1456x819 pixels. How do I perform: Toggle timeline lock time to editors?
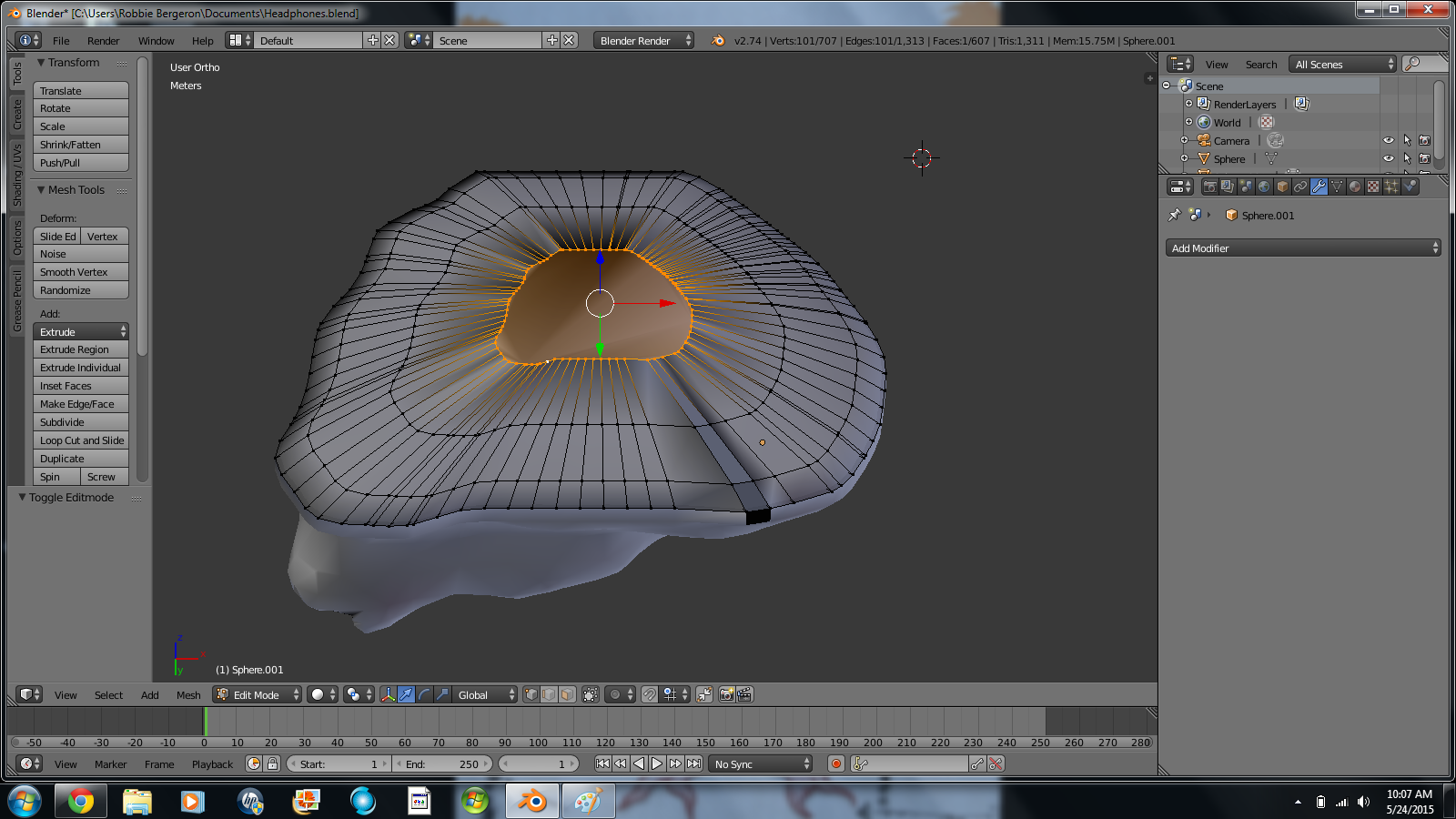[x=272, y=763]
